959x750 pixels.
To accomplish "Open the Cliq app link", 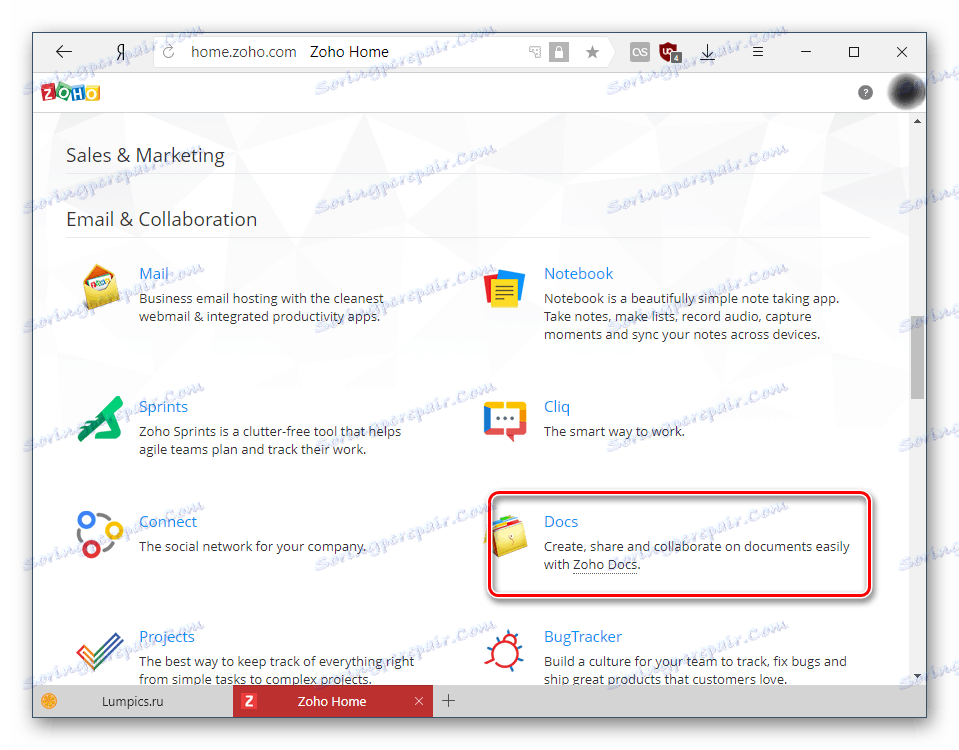I will [557, 407].
